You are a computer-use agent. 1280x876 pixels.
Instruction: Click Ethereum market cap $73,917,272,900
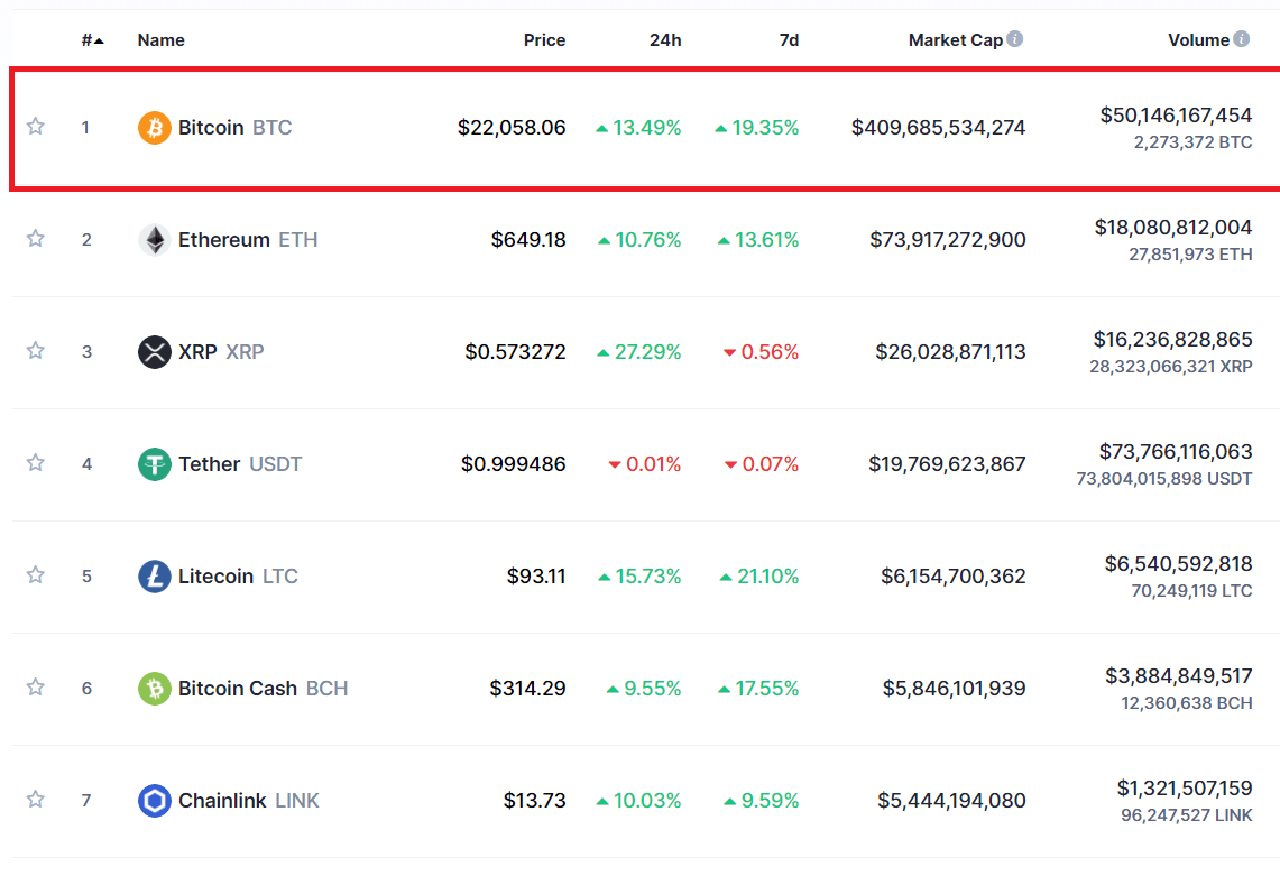[948, 240]
